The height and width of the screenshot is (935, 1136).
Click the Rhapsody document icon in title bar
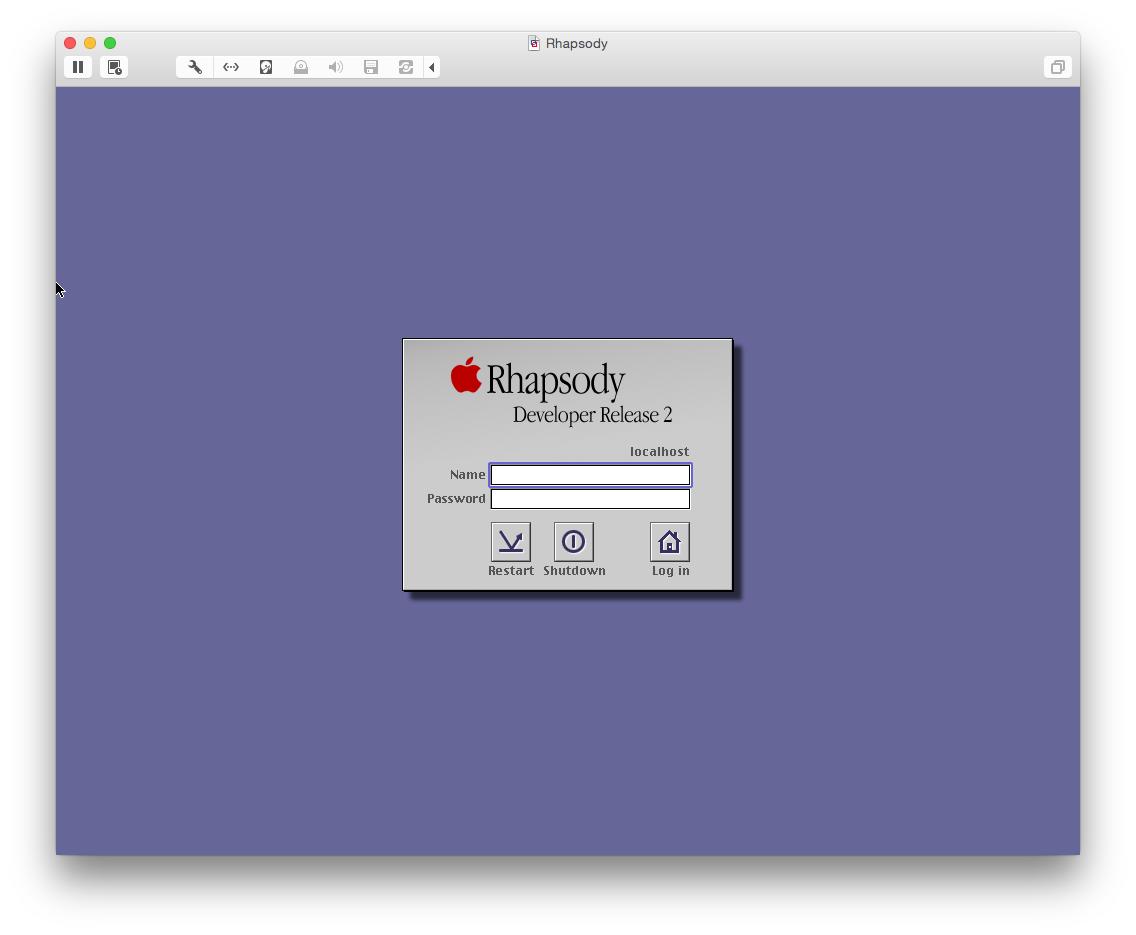pyautogui.click(x=534, y=43)
